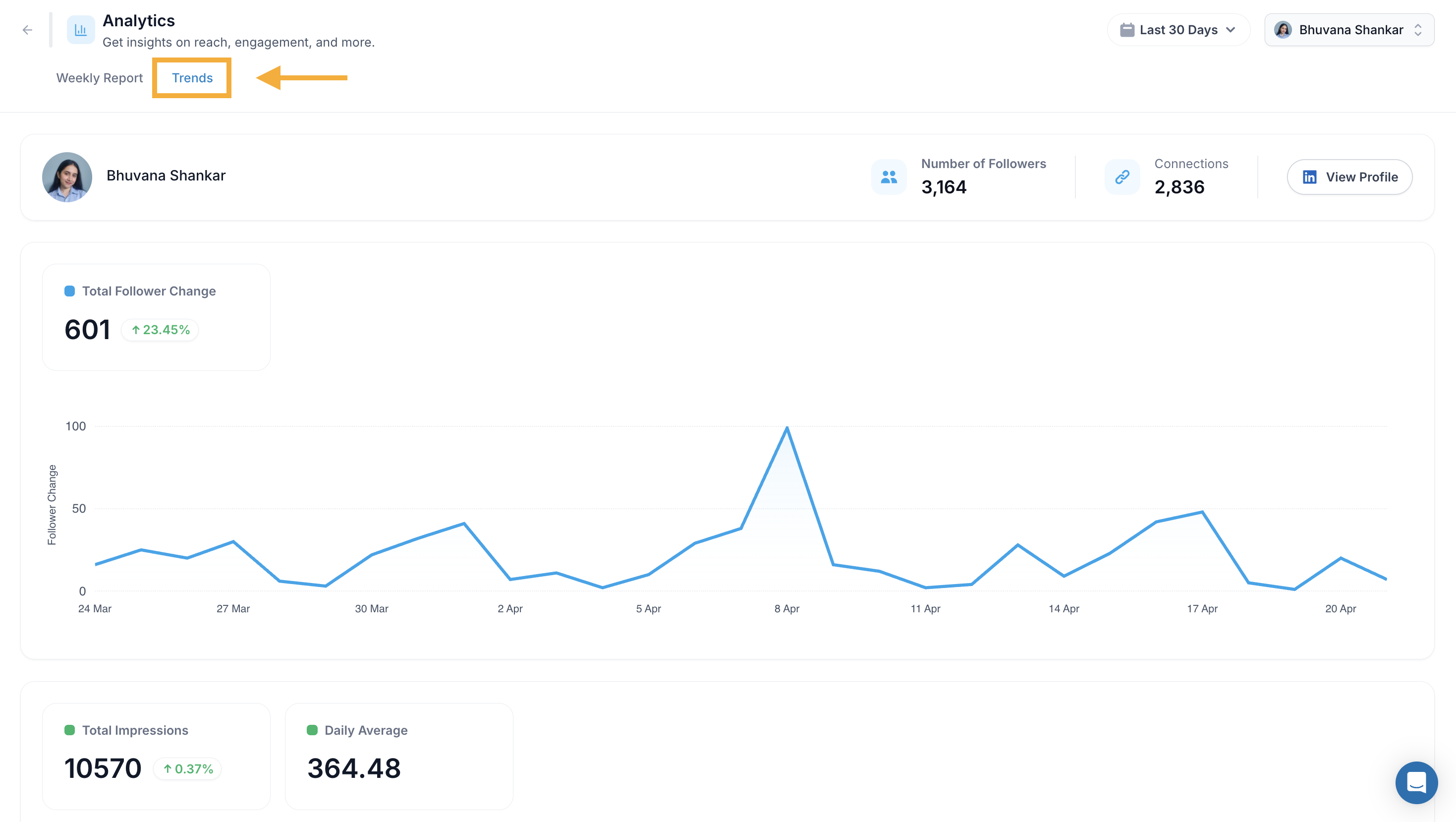Click the small avatar in account selector
The height and width of the screenshot is (822, 1456).
1283,30
